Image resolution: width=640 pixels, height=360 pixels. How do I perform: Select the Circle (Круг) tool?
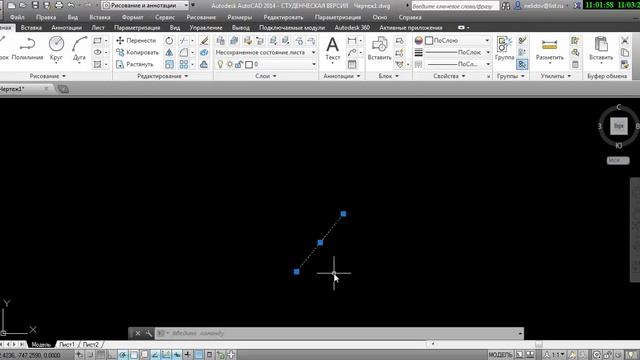pos(56,49)
